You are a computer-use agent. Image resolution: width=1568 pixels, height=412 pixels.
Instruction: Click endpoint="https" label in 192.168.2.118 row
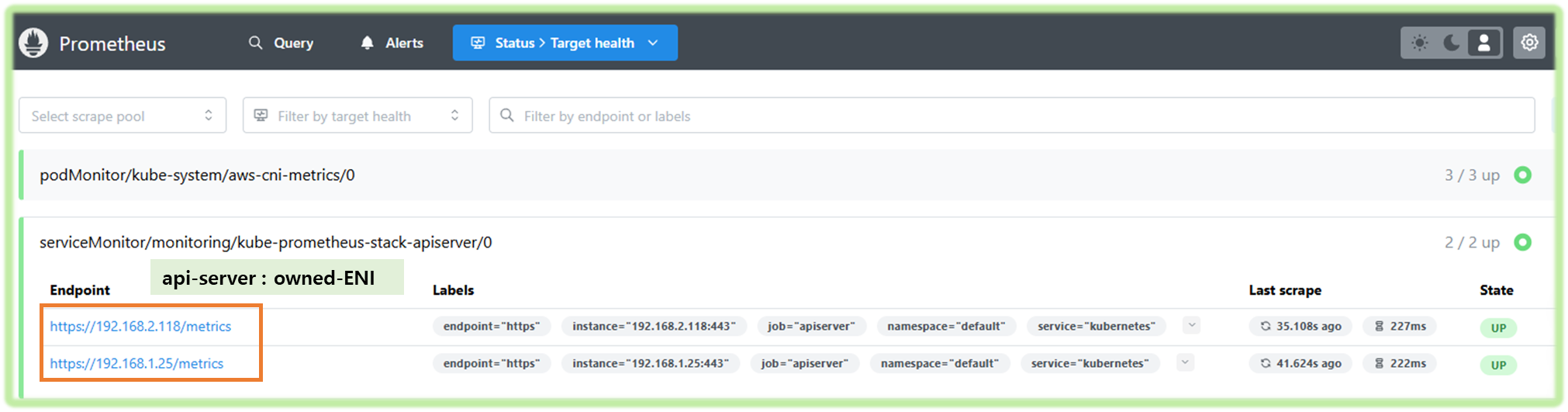492,326
